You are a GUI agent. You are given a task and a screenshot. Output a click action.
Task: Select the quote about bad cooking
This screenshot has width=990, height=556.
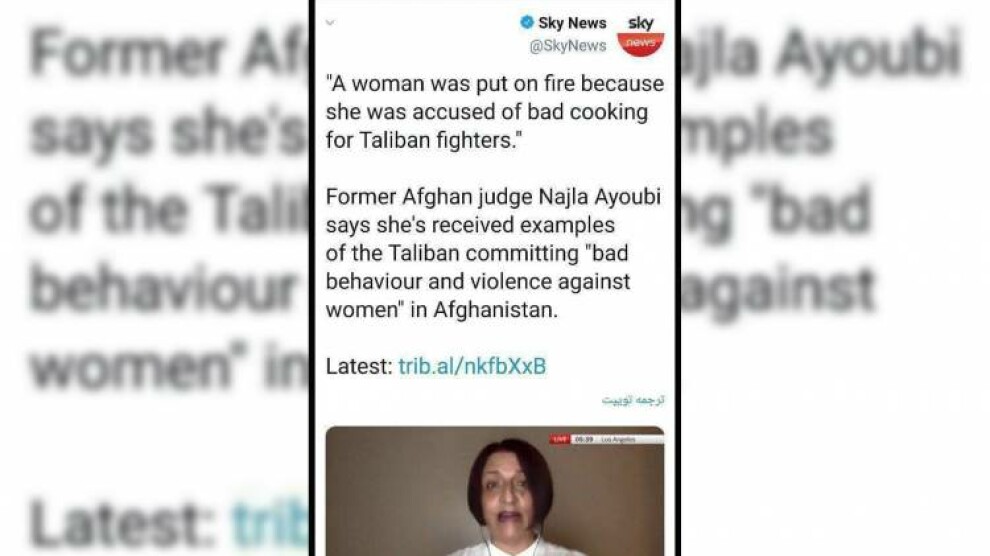click(x=495, y=112)
